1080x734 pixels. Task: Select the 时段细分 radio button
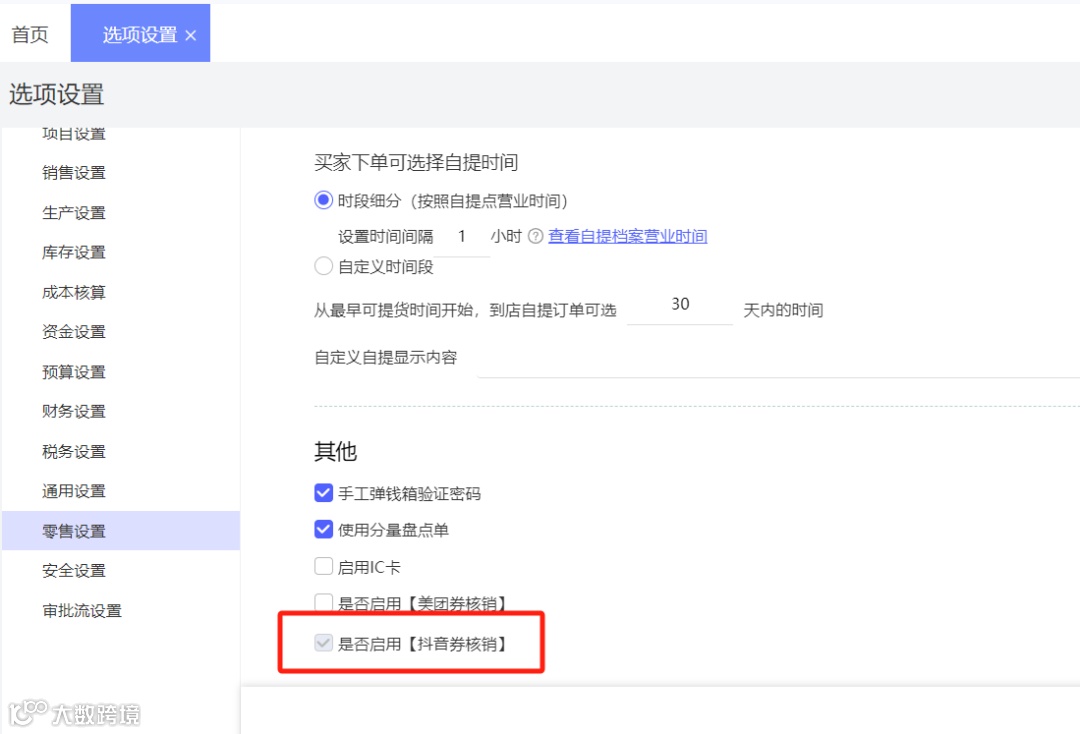(323, 200)
